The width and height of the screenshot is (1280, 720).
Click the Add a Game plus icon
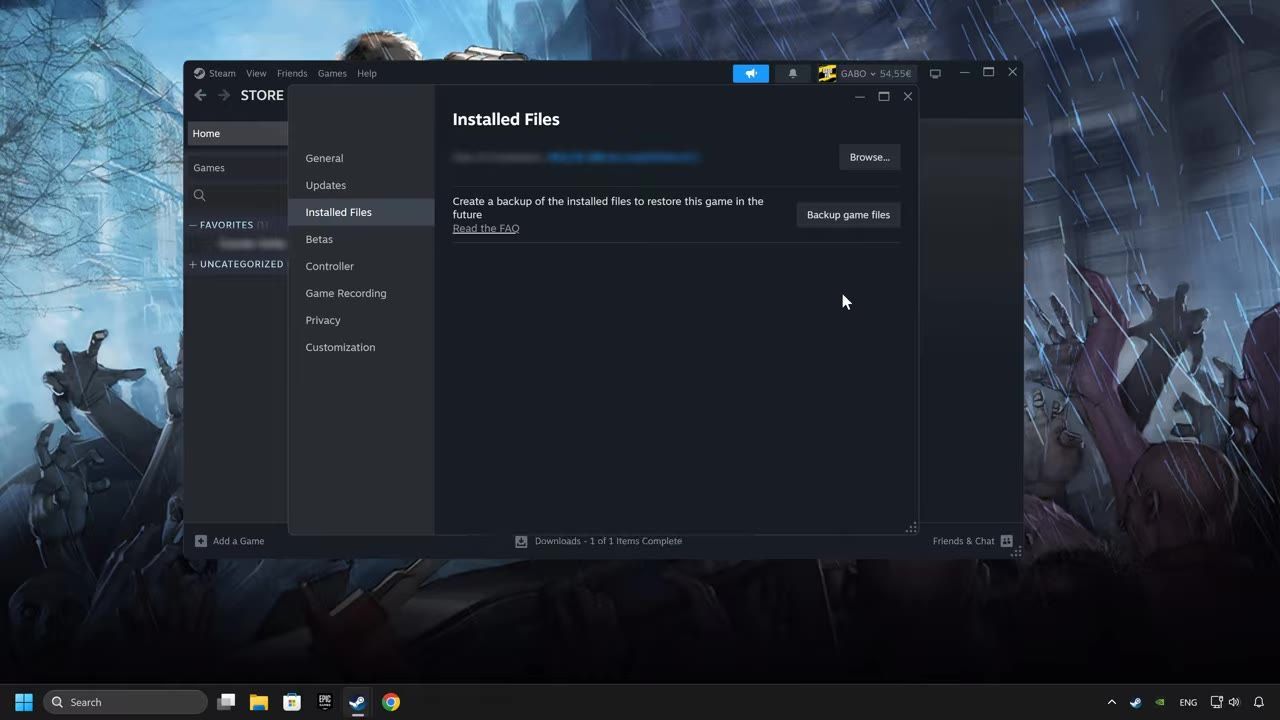point(201,541)
